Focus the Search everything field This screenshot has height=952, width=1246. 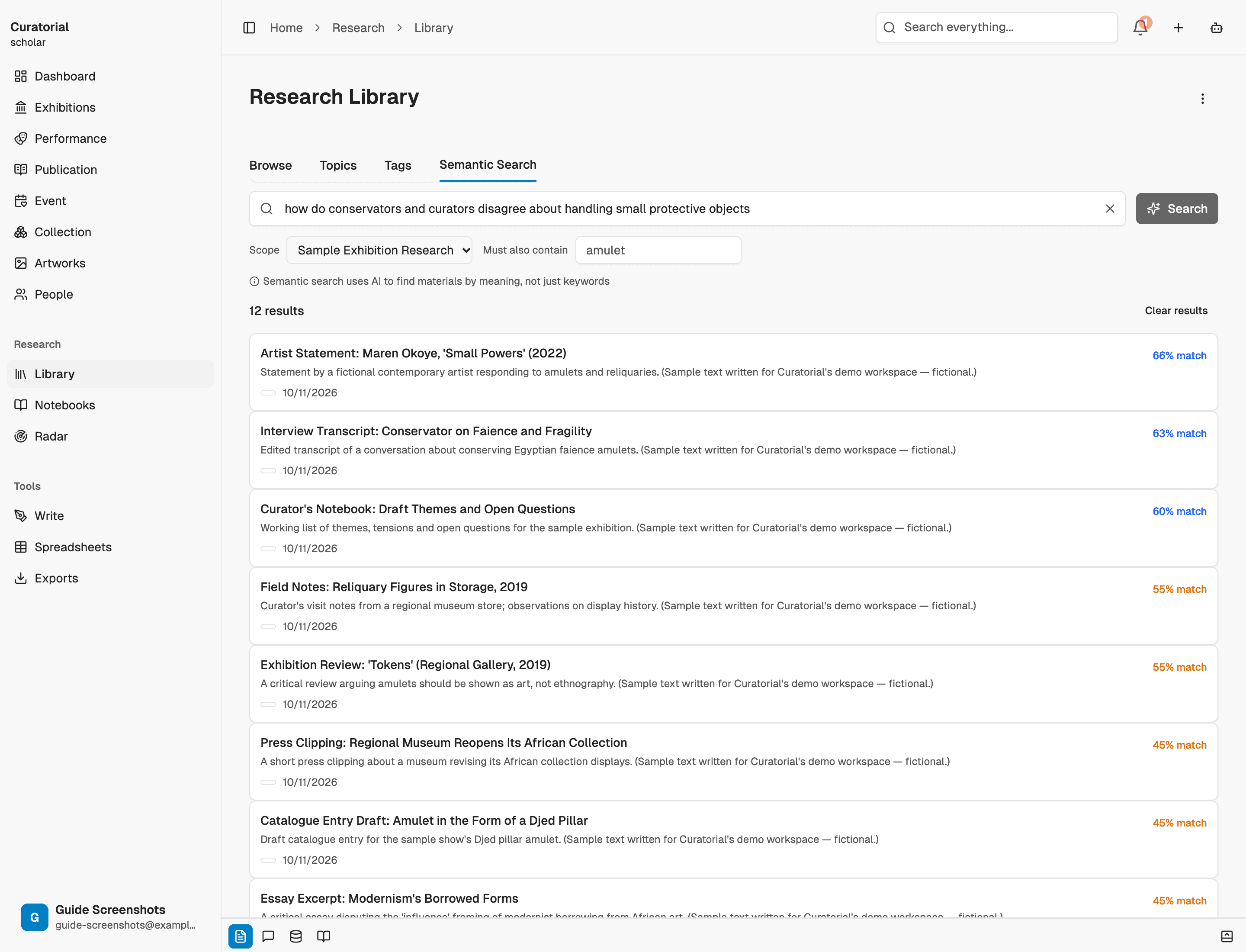997,28
